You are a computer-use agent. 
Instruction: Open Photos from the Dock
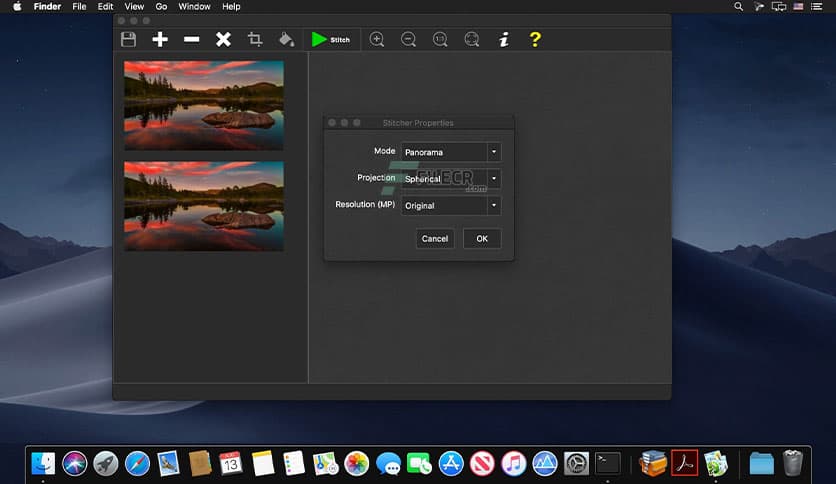[357, 463]
